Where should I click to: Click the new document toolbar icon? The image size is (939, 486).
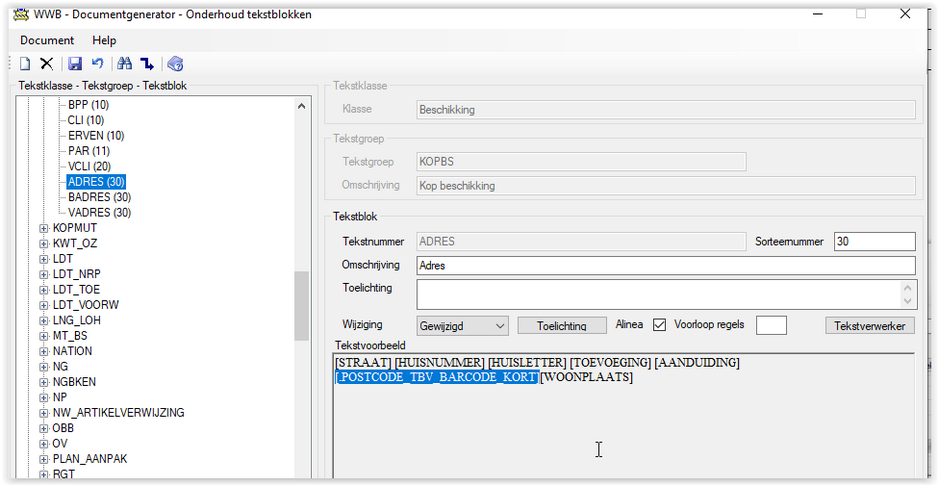pos(25,63)
